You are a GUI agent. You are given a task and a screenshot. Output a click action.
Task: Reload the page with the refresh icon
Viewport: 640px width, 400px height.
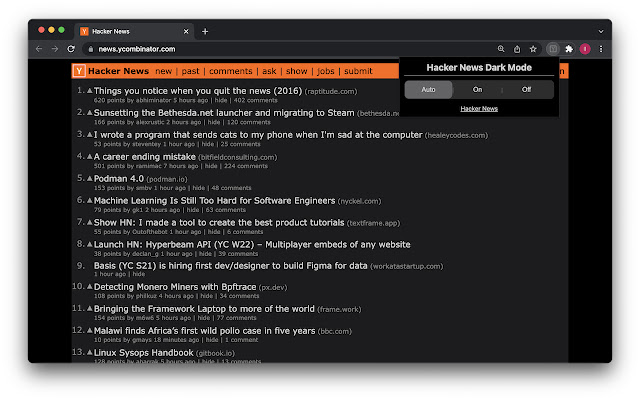tap(71, 49)
